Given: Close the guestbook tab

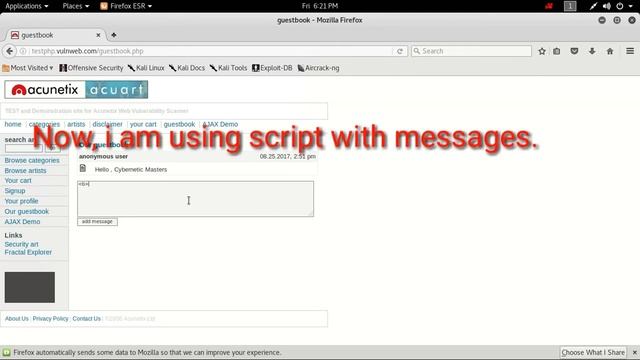Looking at the screenshot, I should click(98, 35).
